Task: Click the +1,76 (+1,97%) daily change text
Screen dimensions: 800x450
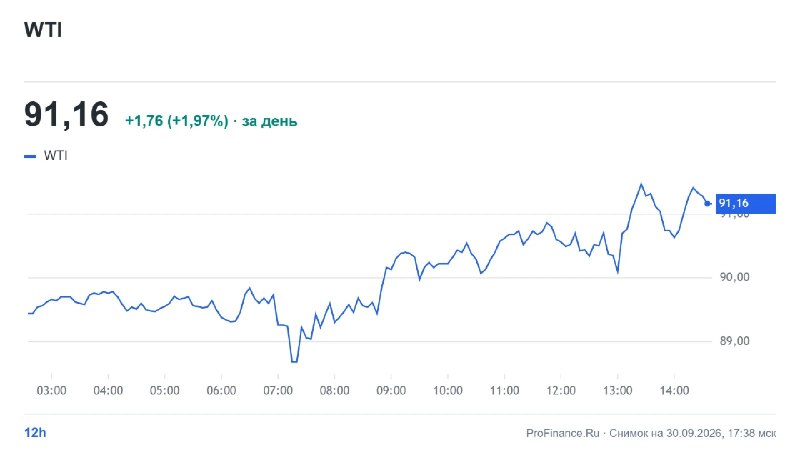Action: [177, 121]
